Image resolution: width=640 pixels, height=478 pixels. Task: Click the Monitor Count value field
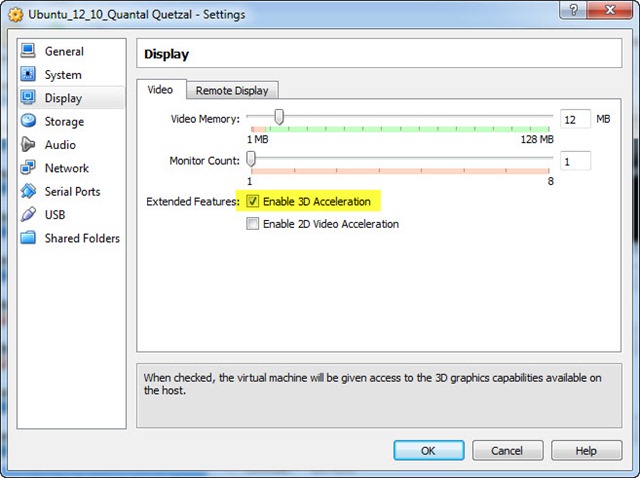point(575,161)
